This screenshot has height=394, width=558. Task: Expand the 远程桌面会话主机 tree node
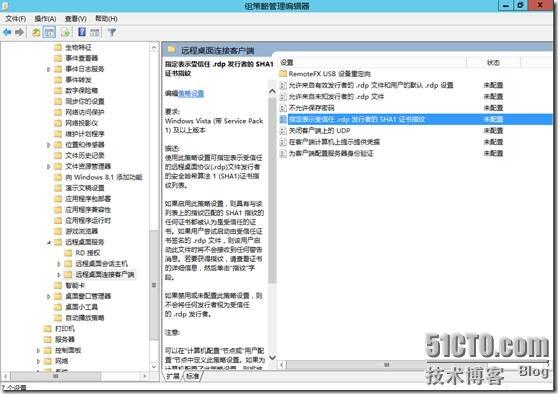point(59,264)
